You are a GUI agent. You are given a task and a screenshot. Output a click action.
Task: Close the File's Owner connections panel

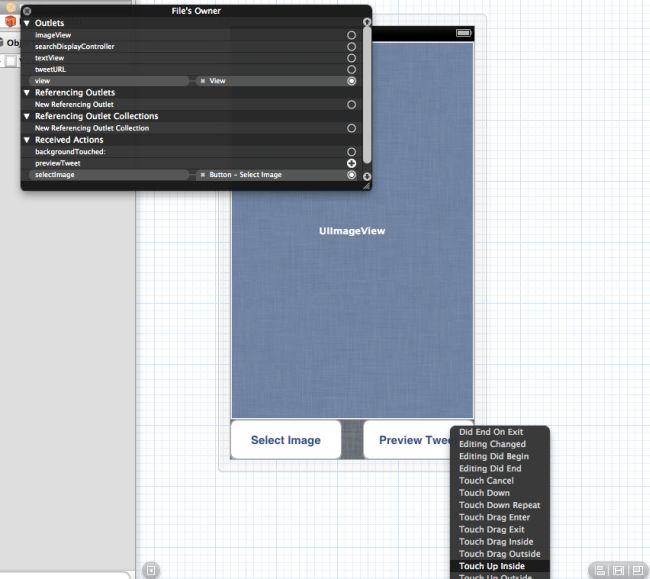coord(27,11)
